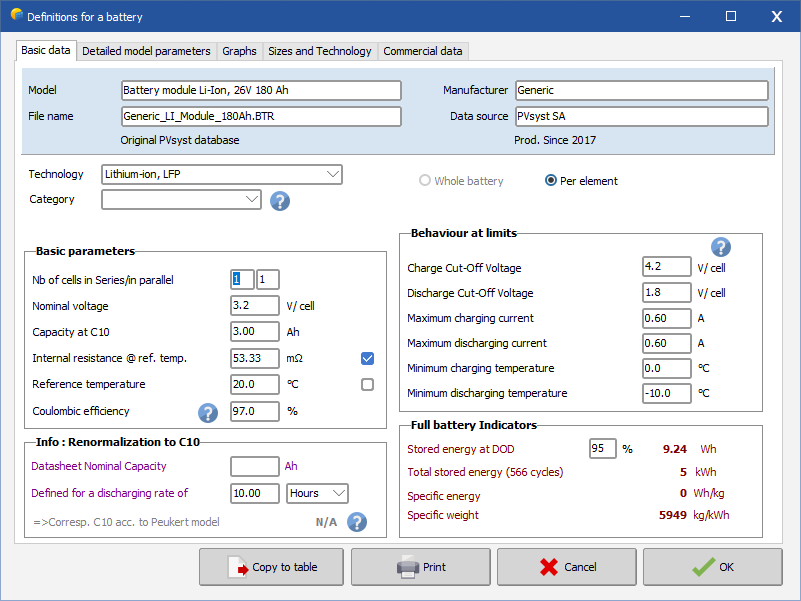The height and width of the screenshot is (601, 801).
Task: Edit the Minimum discharging temperature field
Action: 667,393
